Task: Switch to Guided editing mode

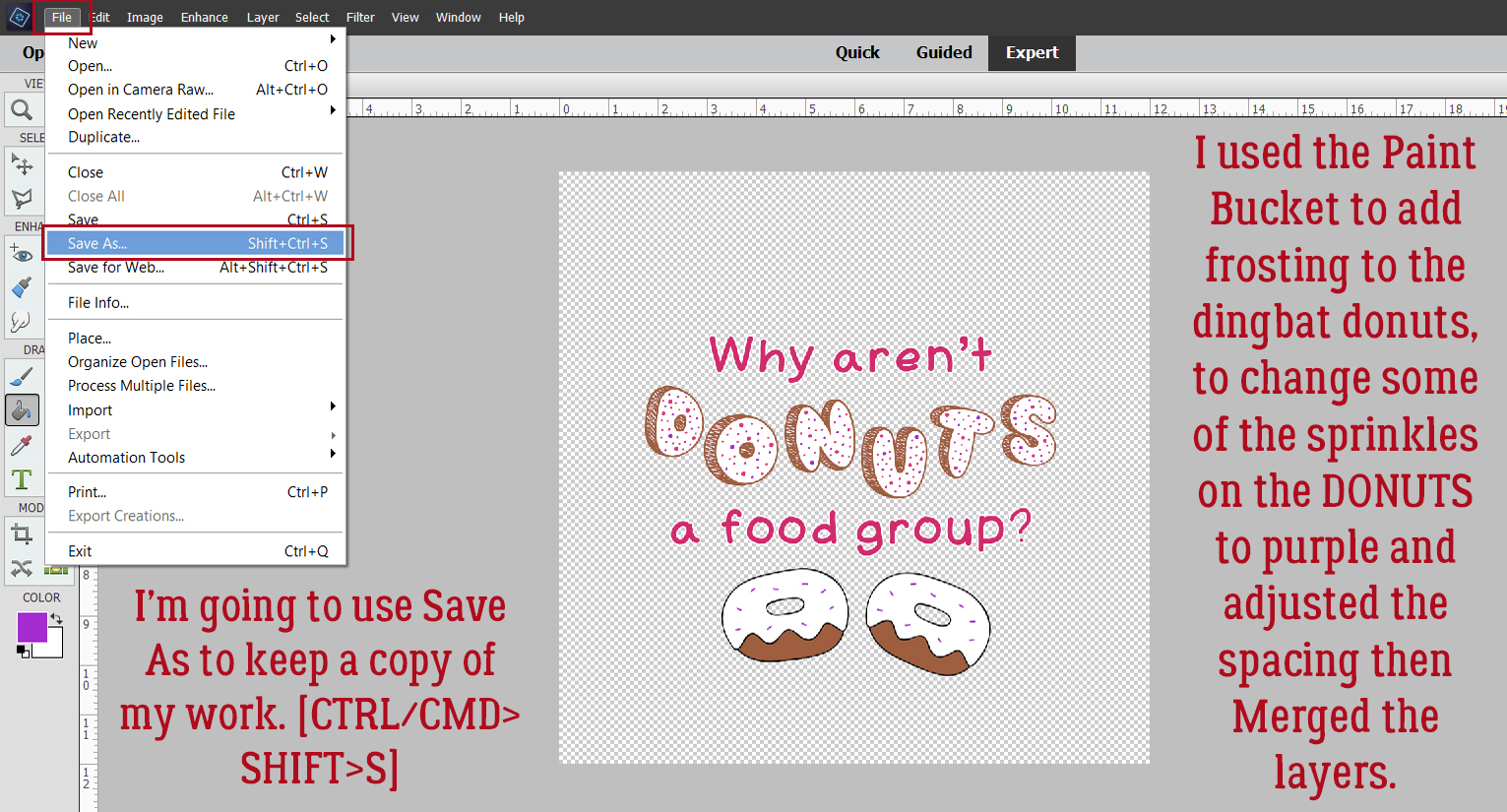Action: [x=944, y=53]
